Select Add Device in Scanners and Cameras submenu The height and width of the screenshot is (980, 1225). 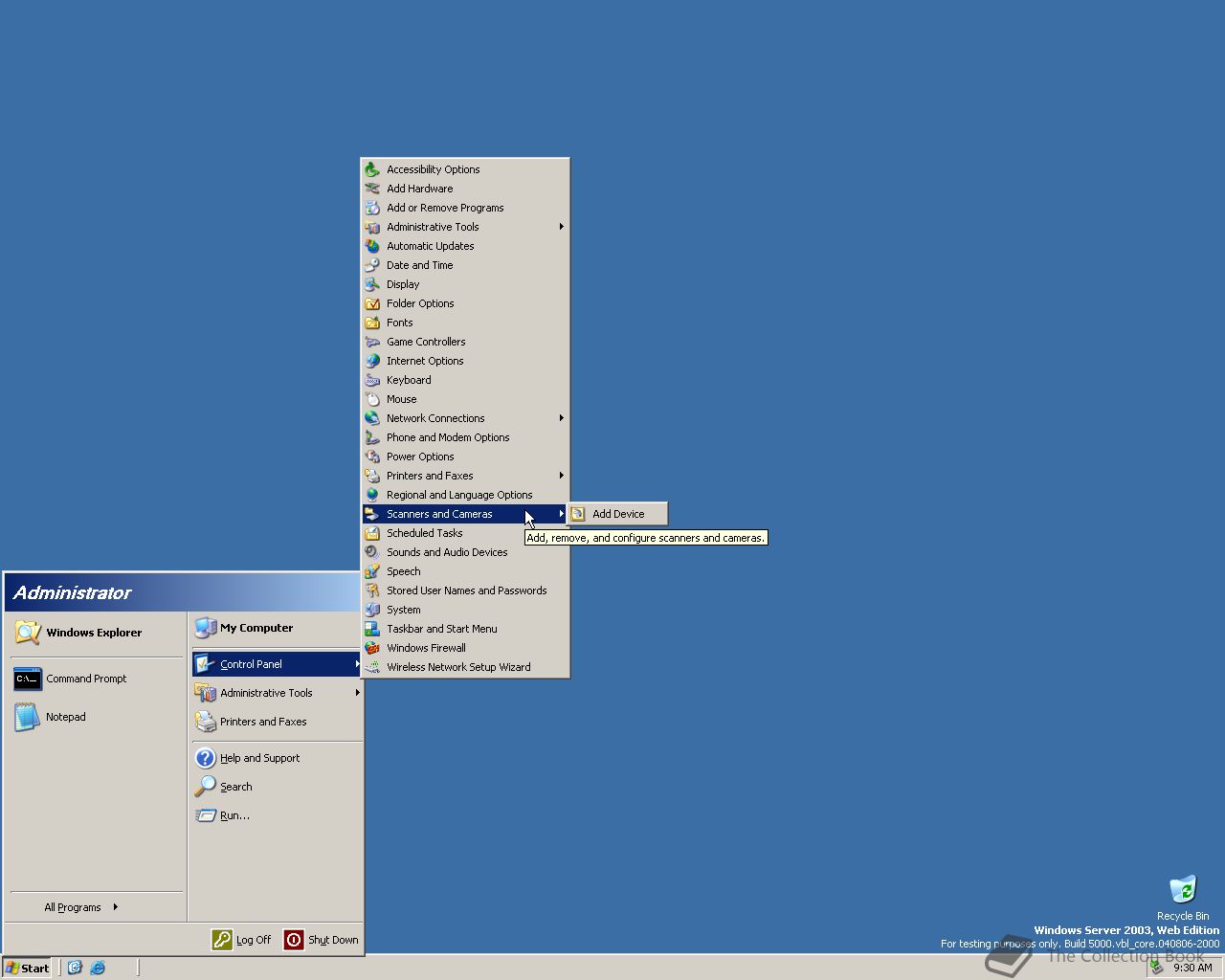click(x=617, y=514)
